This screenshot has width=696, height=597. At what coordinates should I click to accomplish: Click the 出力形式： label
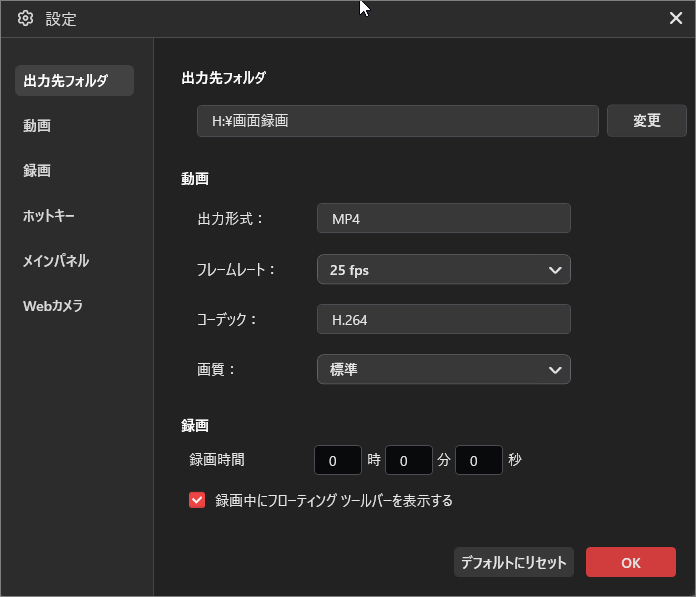[230, 219]
